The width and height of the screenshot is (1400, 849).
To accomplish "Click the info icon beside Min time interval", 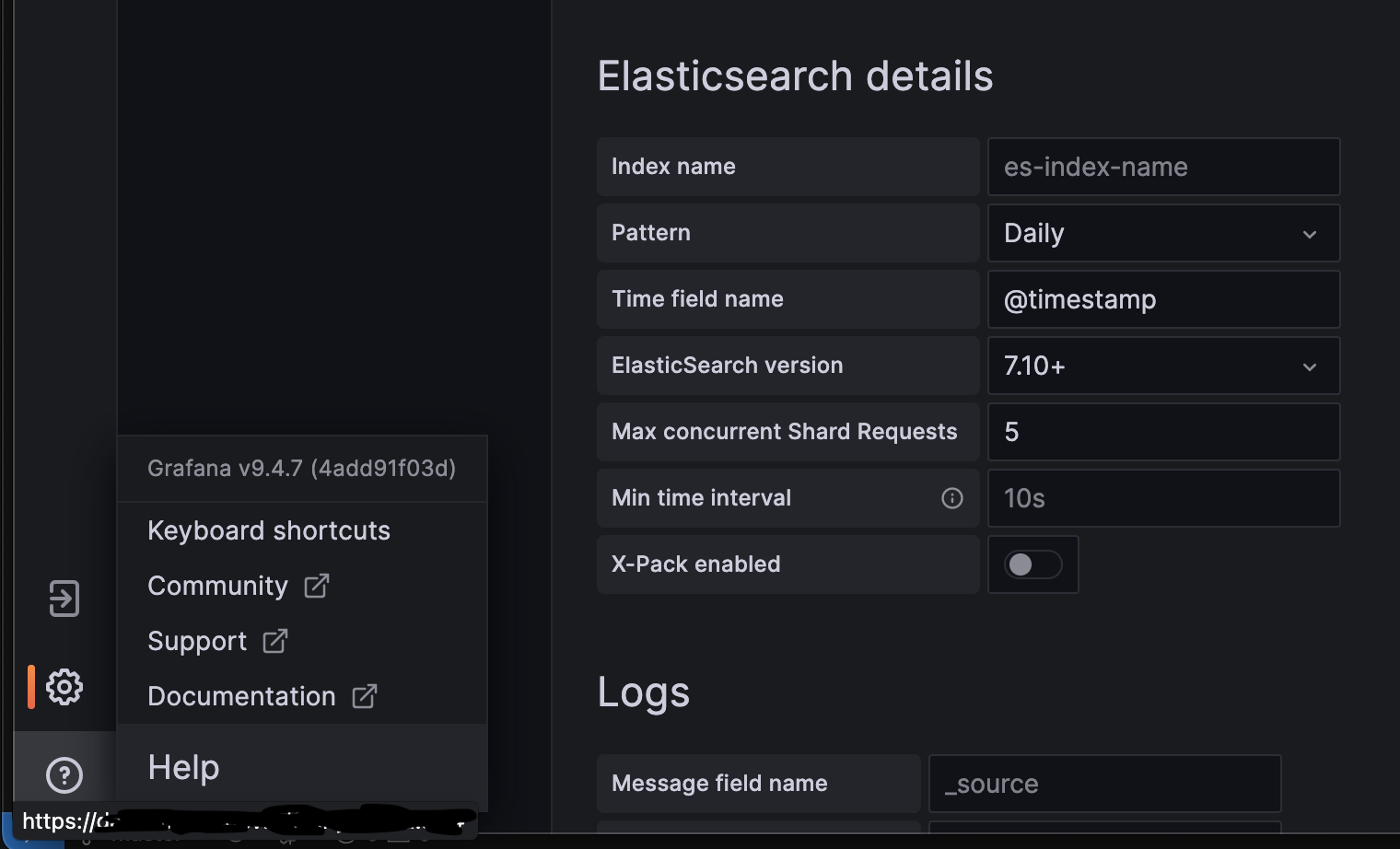I will 951,497.
